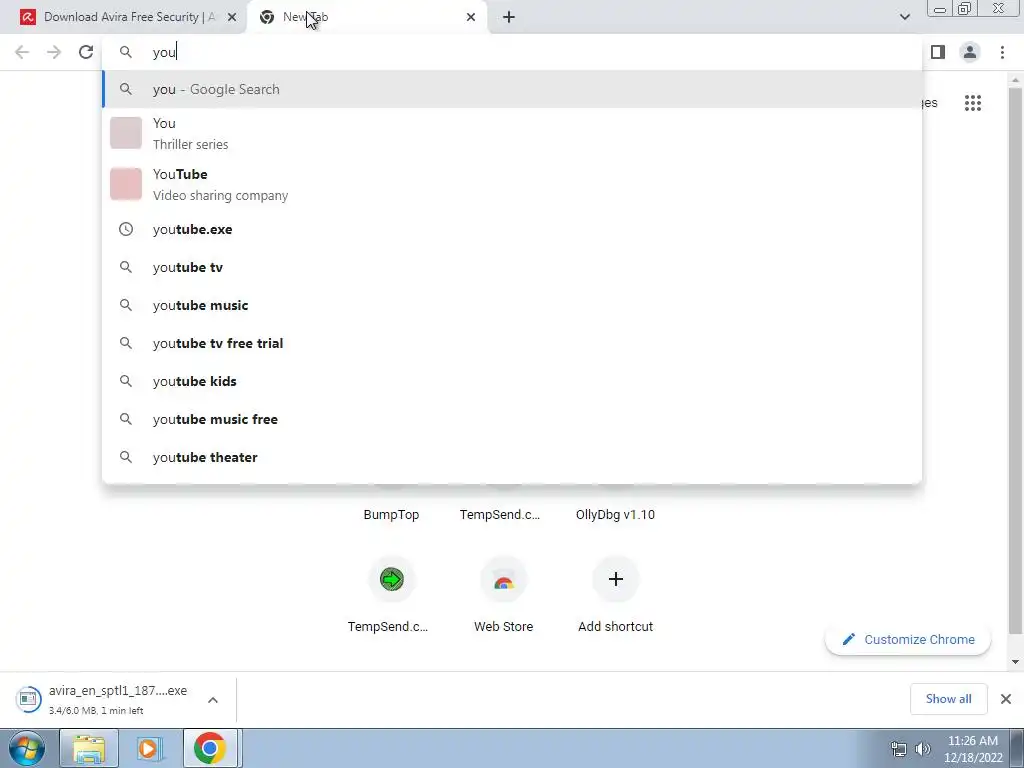This screenshot has width=1024, height=768.
Task: Click the Avira download file icon
Action: point(28,699)
